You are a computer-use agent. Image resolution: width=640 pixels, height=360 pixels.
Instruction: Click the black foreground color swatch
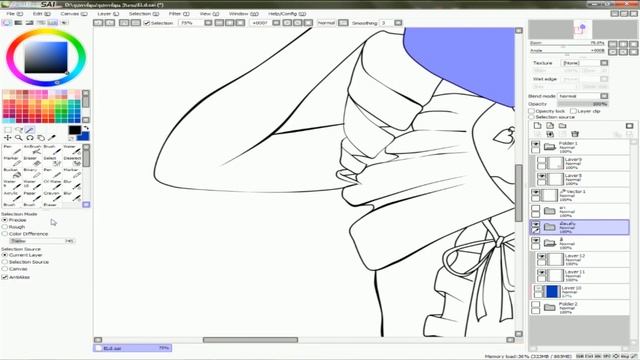tap(74, 130)
